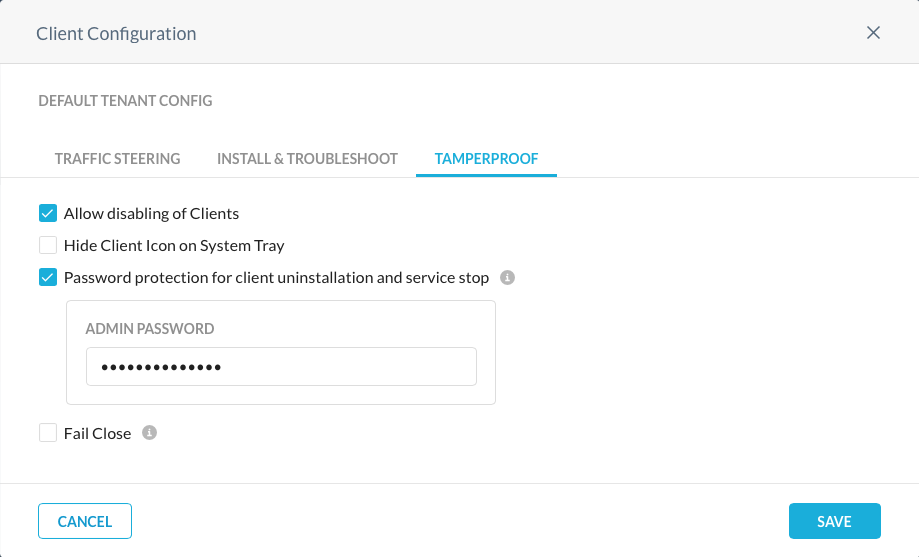Click the Allow disabling of Clients label text

click(x=151, y=213)
